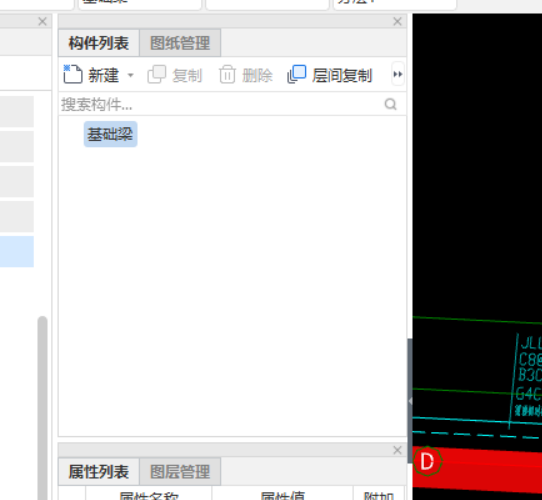The image size is (542, 500).
Task: Click the JL beam annotation text
Action: [531, 344]
